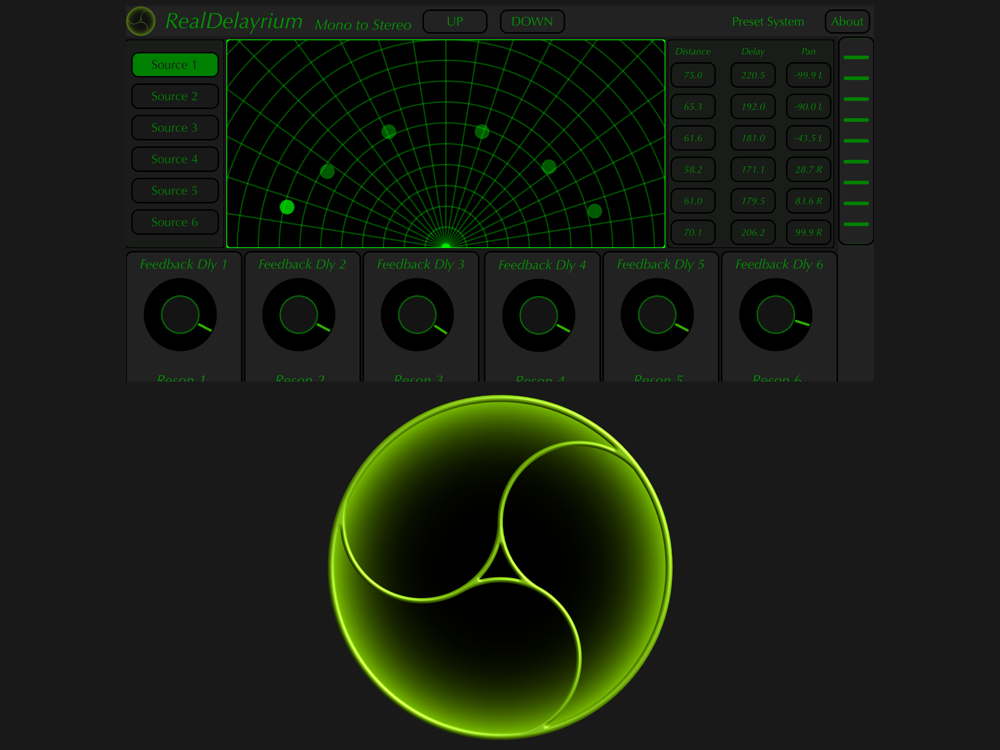Click the bright green source dot on the radar
This screenshot has height=750, width=1000.
[287, 207]
